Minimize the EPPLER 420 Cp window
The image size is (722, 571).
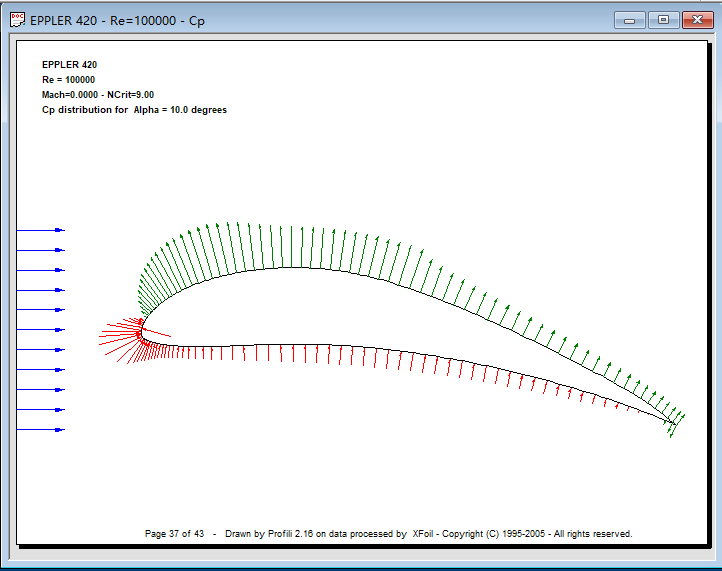pyautogui.click(x=629, y=19)
